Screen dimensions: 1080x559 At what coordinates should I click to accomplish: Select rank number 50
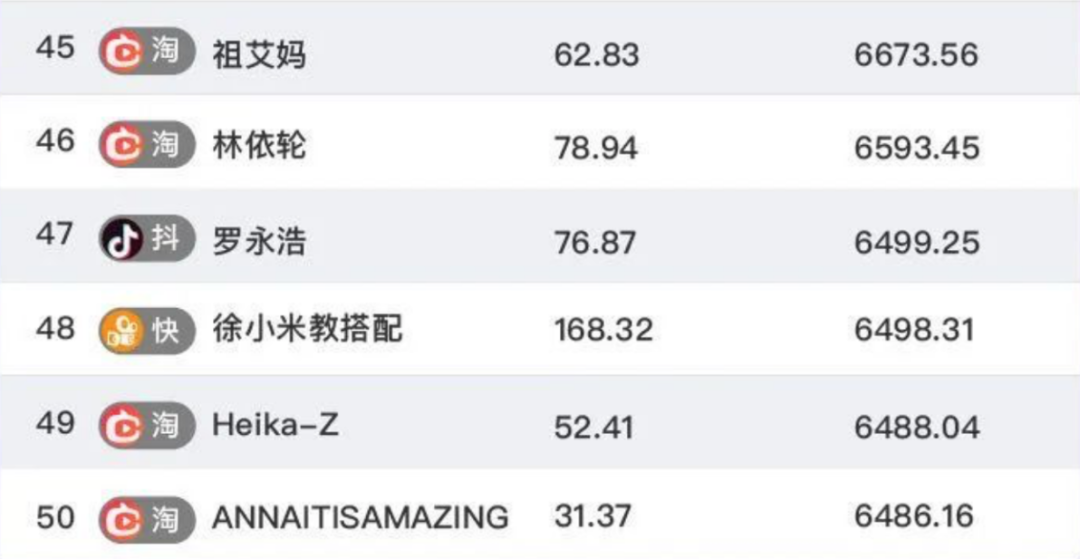(x=55, y=518)
